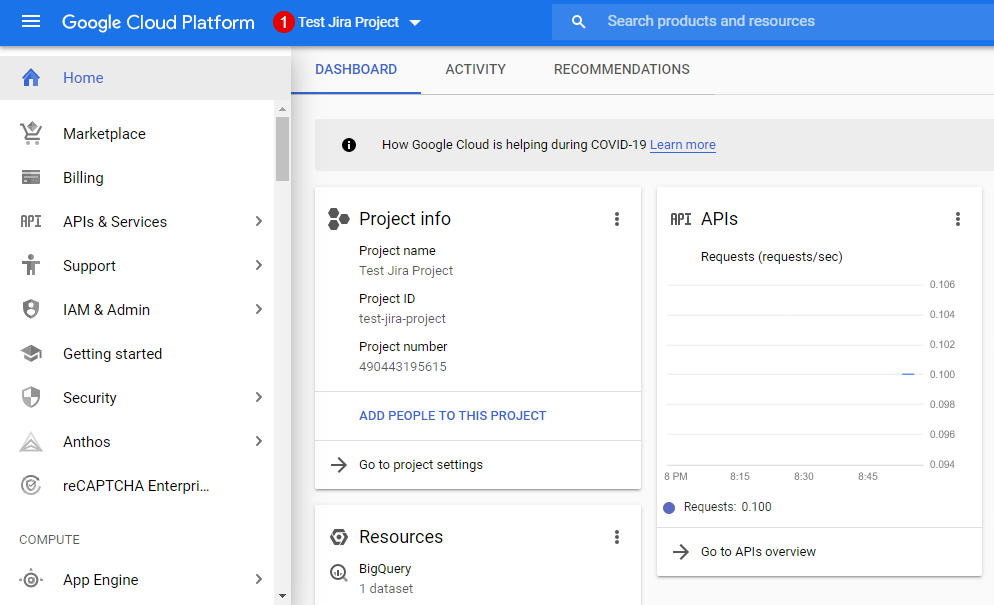Screen dimensions: 994x605
Task: Open the COVID-19 Learn more link
Action: pos(682,144)
